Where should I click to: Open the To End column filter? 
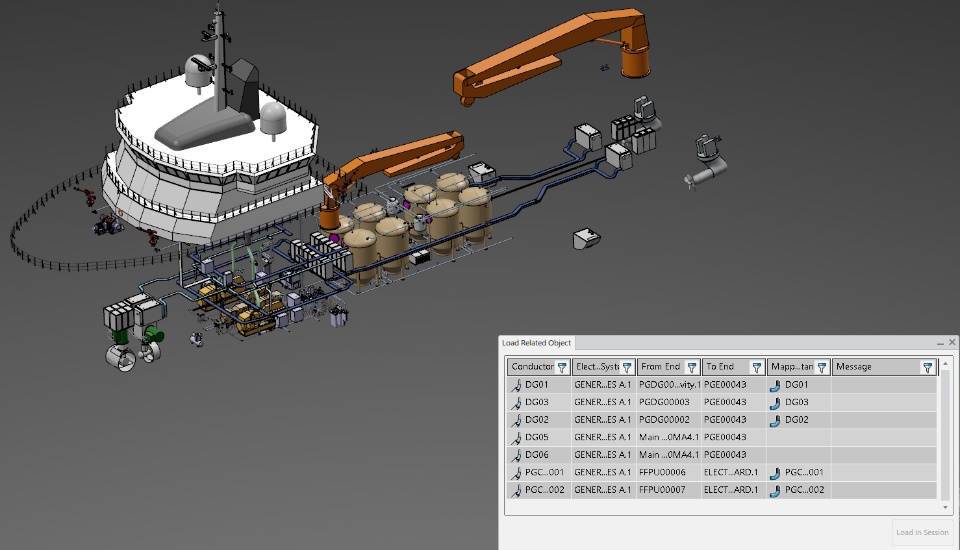click(x=757, y=367)
